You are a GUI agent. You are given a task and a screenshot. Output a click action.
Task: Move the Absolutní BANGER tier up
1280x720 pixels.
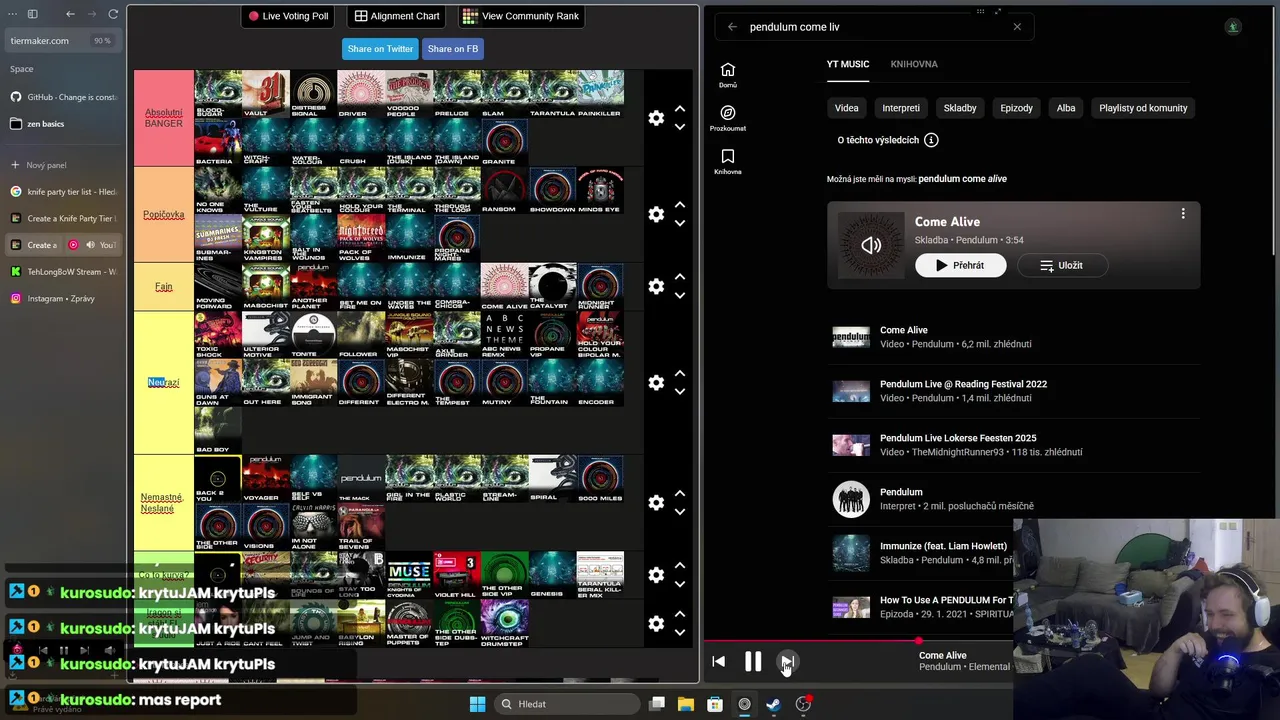pos(680,109)
